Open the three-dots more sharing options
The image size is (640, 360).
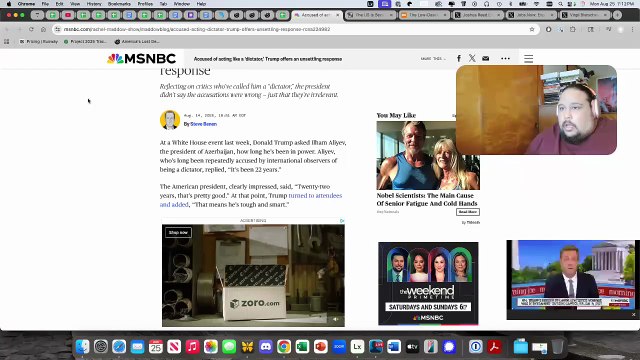click(x=505, y=58)
